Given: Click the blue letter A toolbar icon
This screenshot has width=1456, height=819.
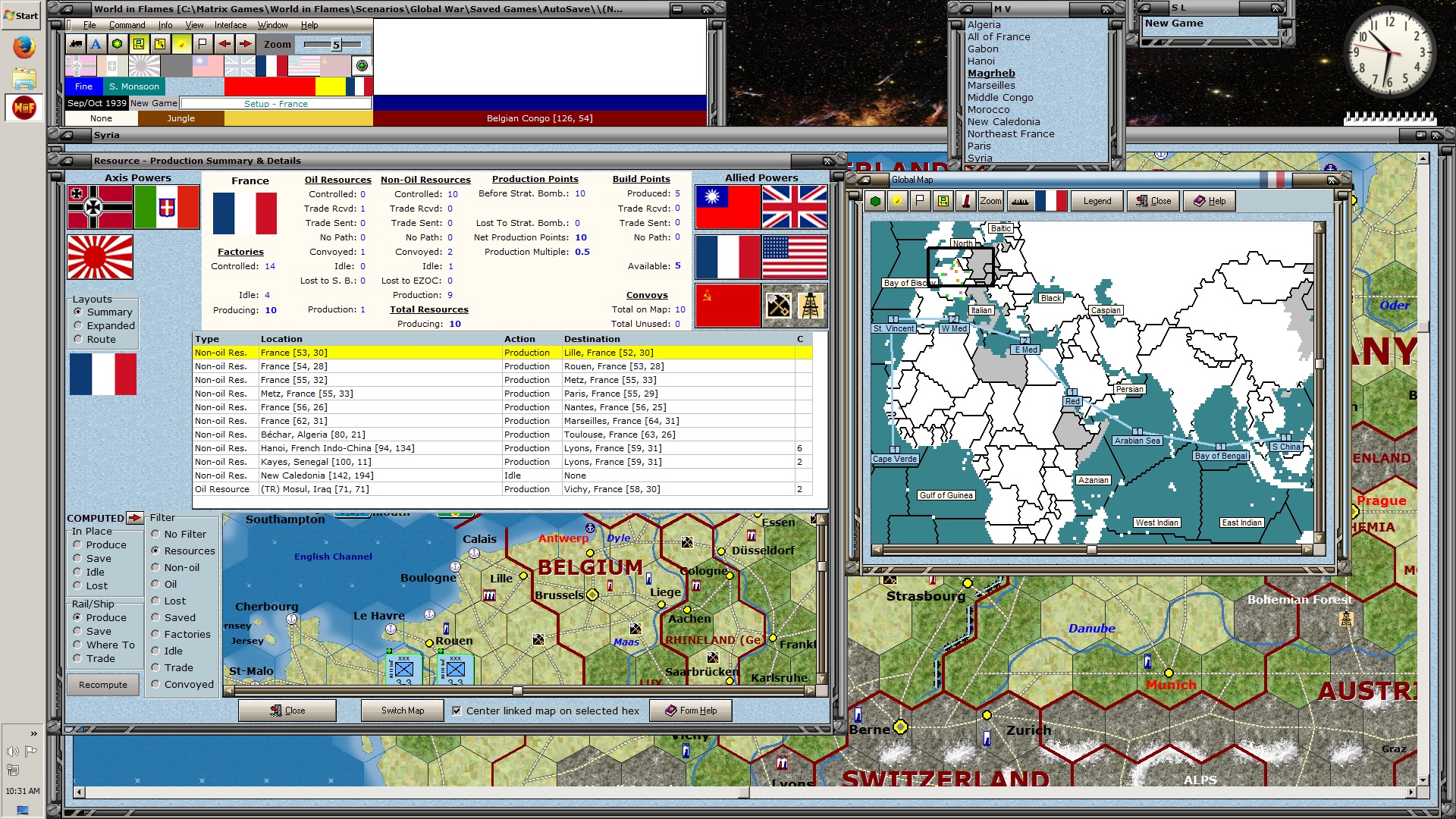Looking at the screenshot, I should click(96, 44).
